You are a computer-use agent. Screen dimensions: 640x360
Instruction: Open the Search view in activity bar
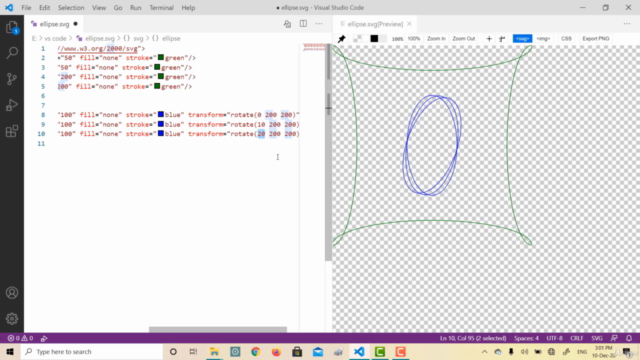(x=12, y=52)
